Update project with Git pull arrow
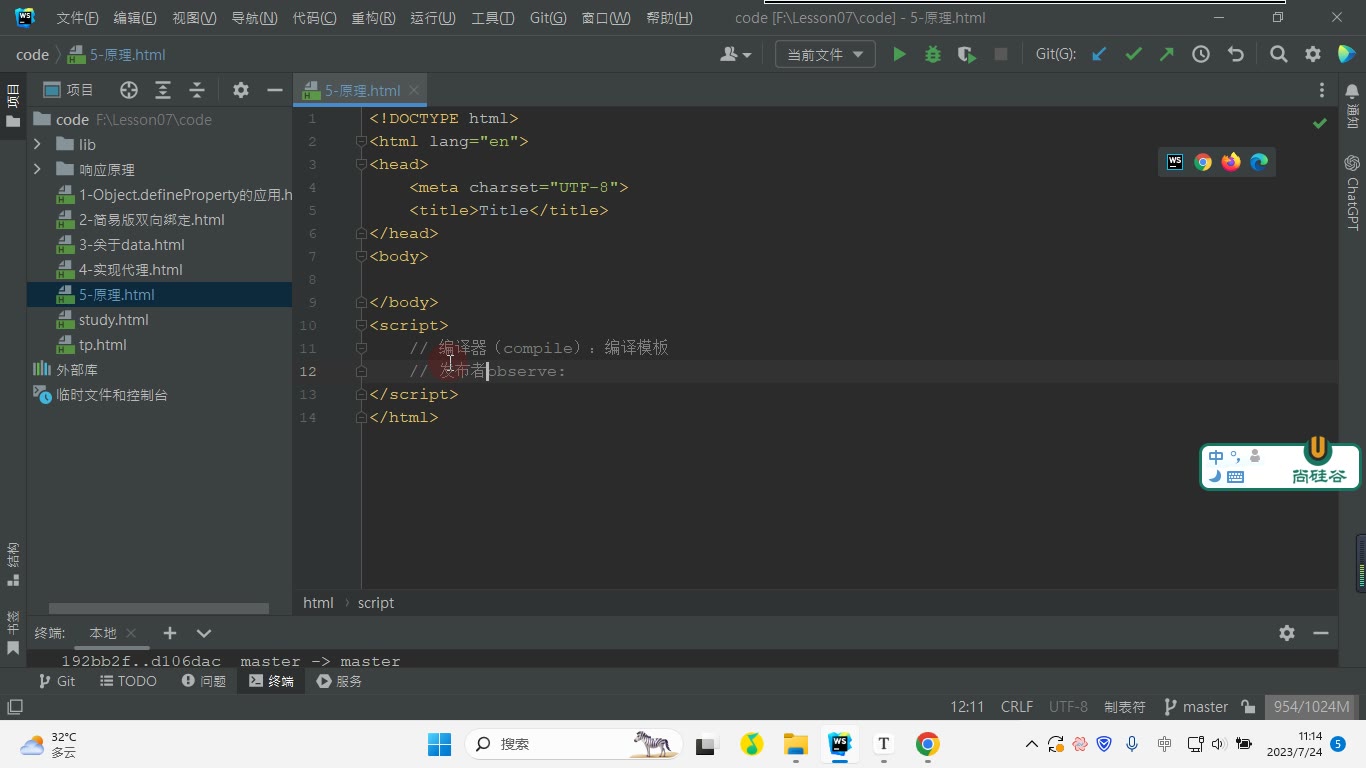The height and width of the screenshot is (768, 1366). point(1099,55)
